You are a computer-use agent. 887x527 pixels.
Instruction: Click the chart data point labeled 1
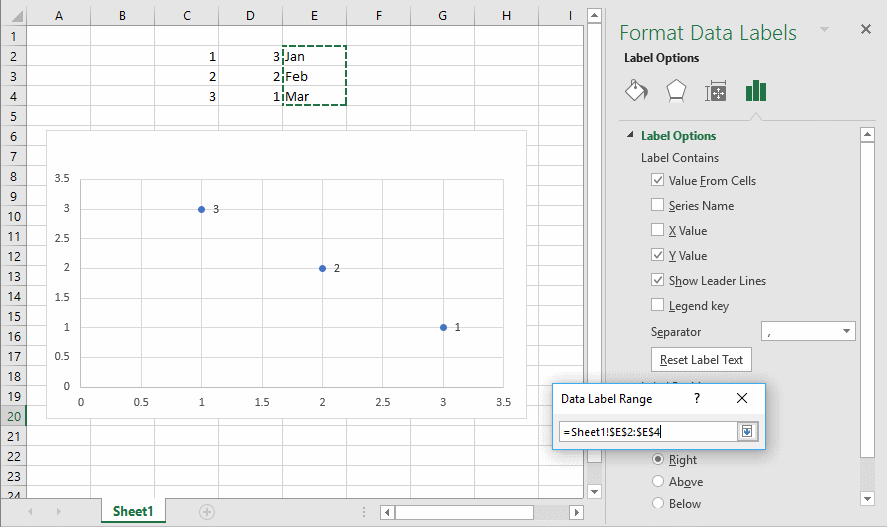[444, 327]
